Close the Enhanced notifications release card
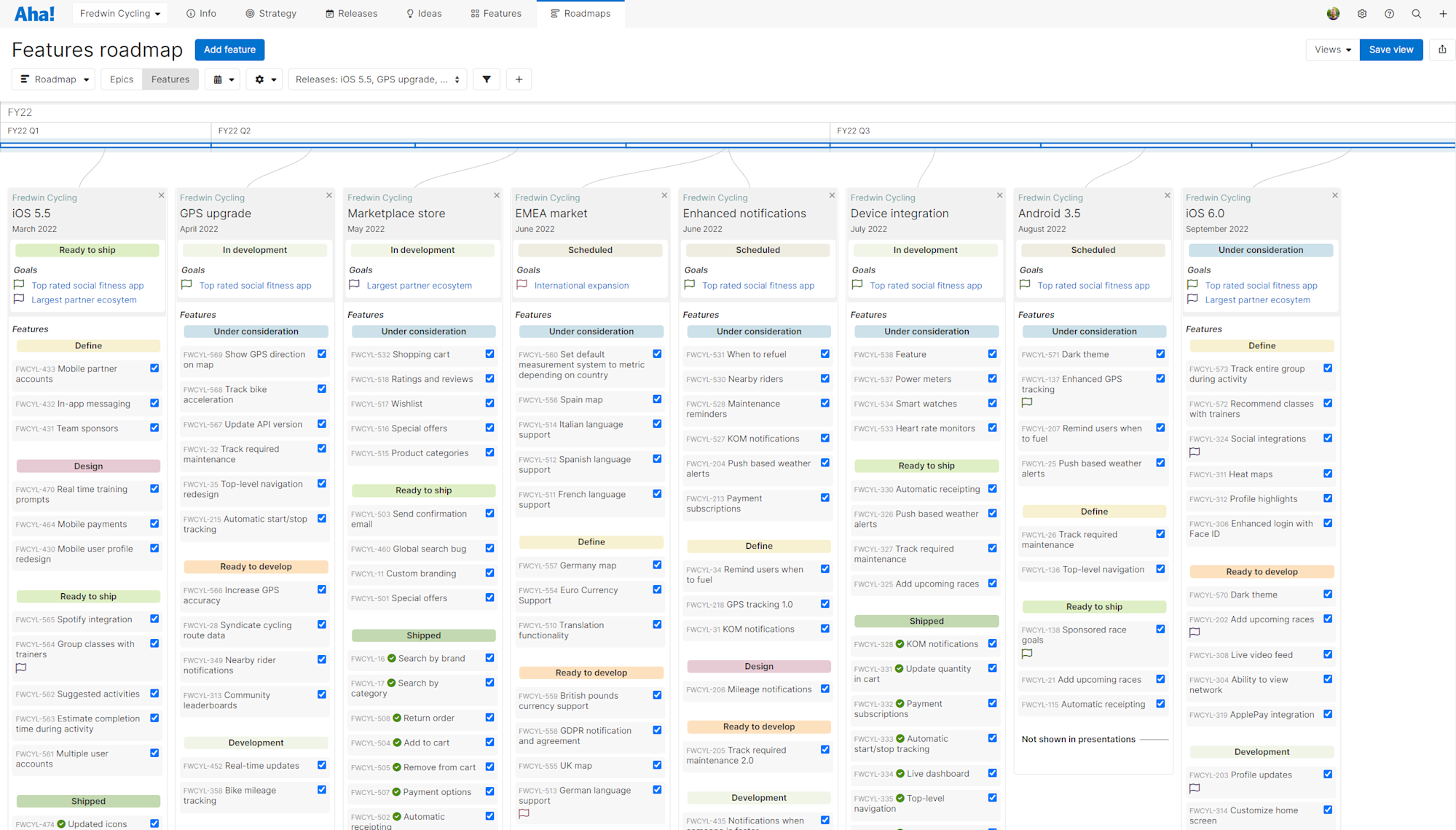Viewport: 1456px width, 830px height. point(832,195)
